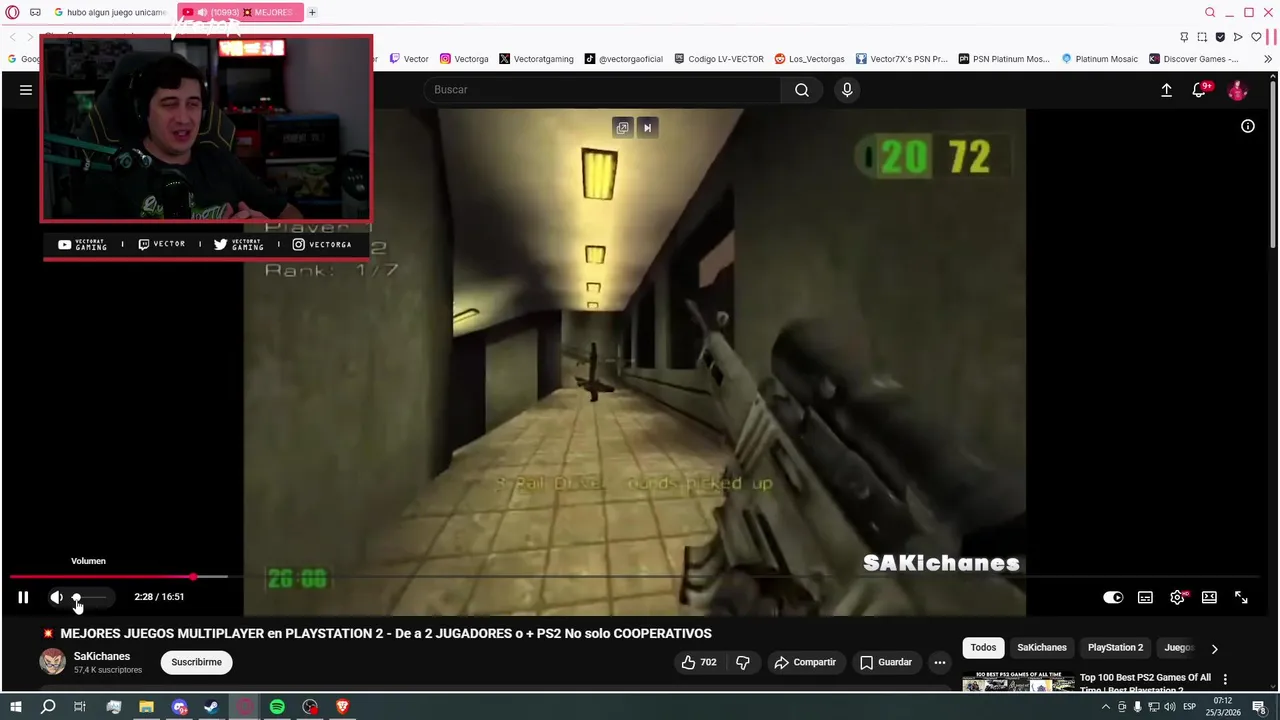The width and height of the screenshot is (1280, 720).
Task: Open a new browser tab with plus
Action: click(x=312, y=12)
